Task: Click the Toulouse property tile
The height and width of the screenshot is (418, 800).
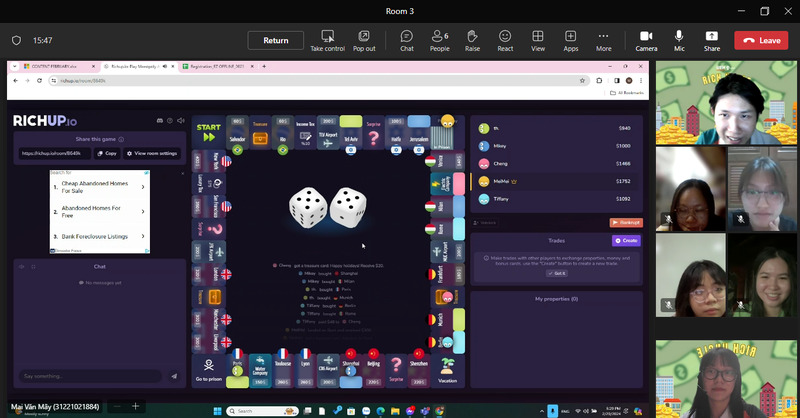Action: [x=283, y=371]
